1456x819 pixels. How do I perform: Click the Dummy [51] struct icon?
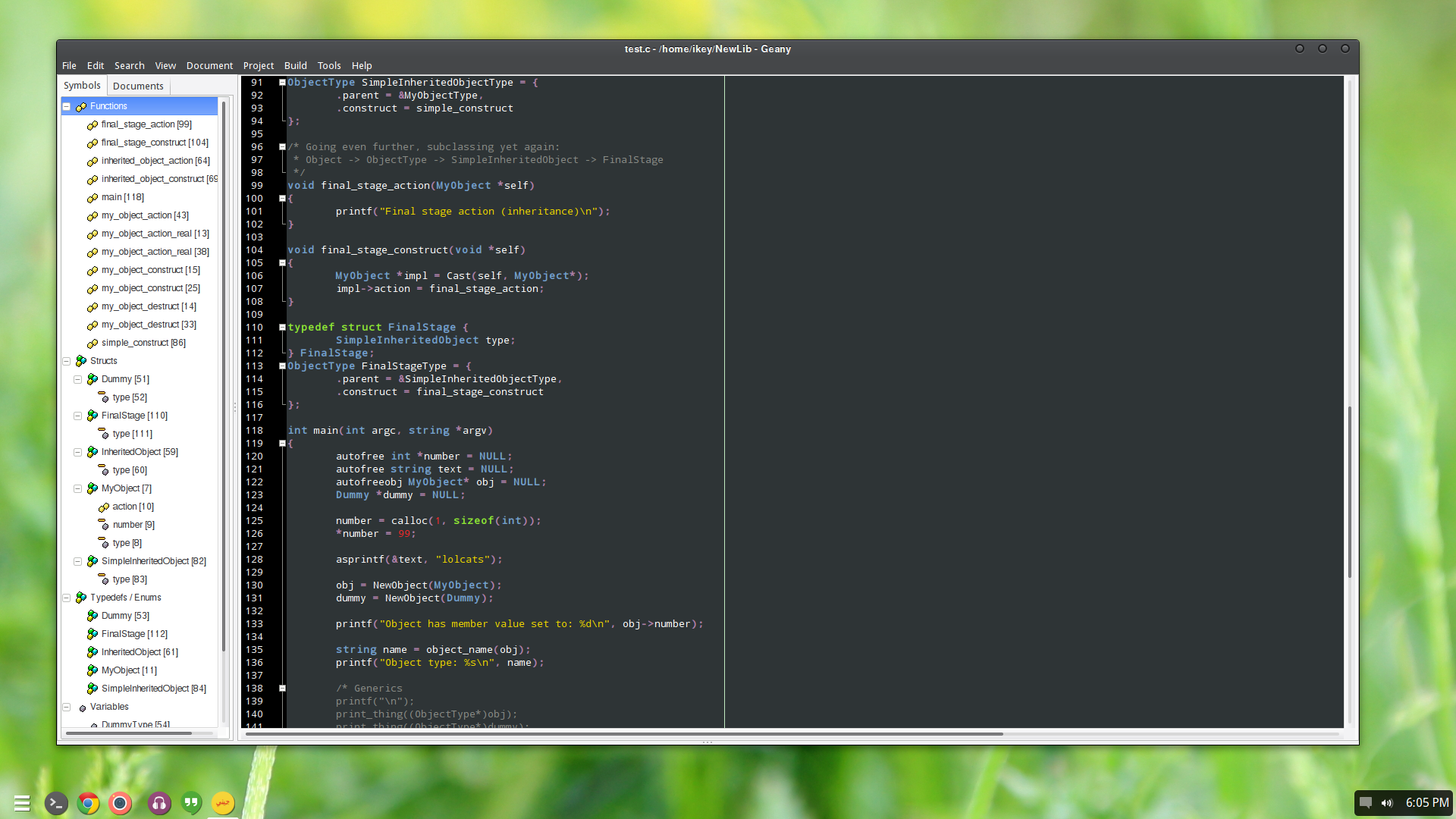(x=93, y=379)
